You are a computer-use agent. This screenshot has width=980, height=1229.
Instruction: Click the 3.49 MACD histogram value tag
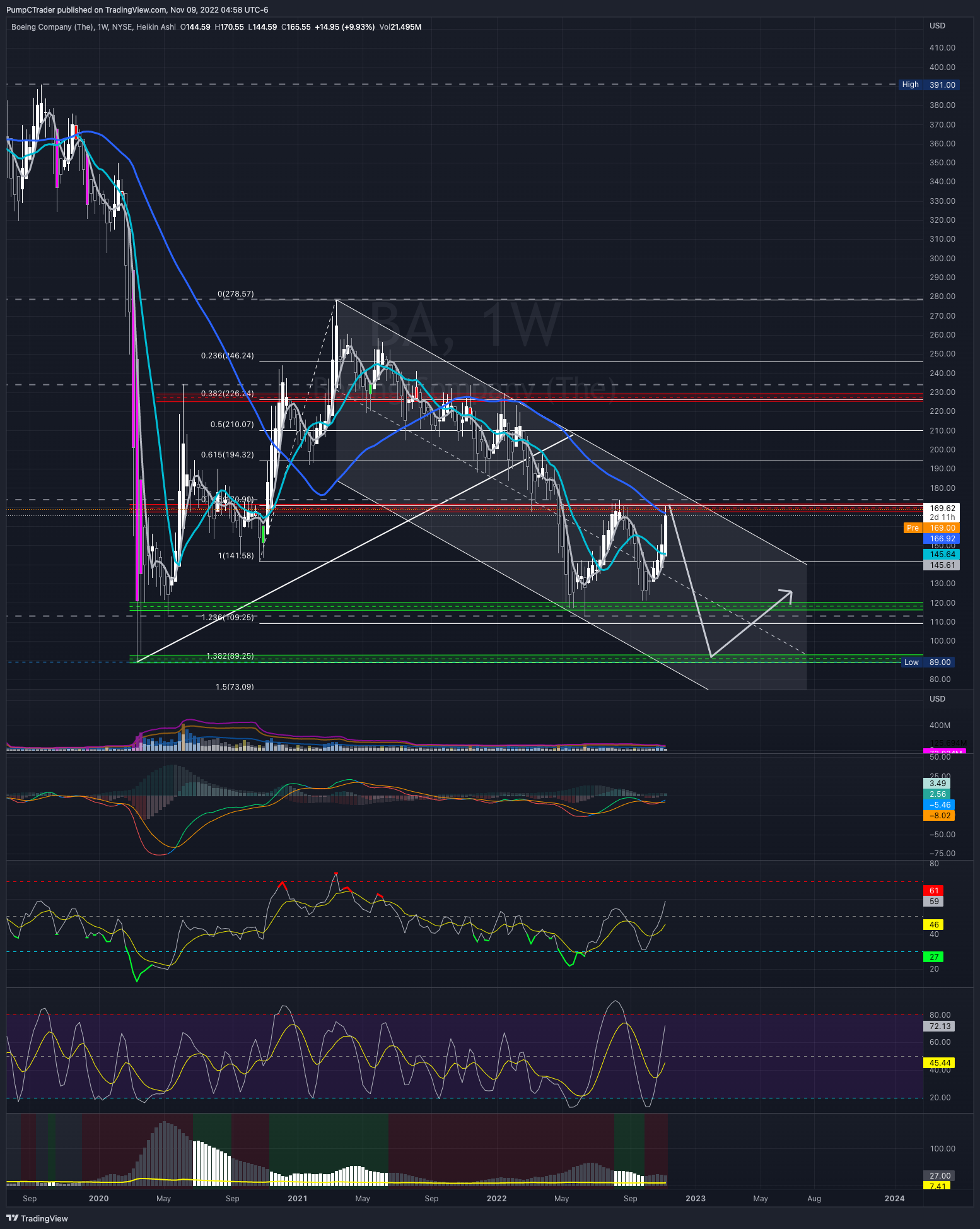(938, 784)
